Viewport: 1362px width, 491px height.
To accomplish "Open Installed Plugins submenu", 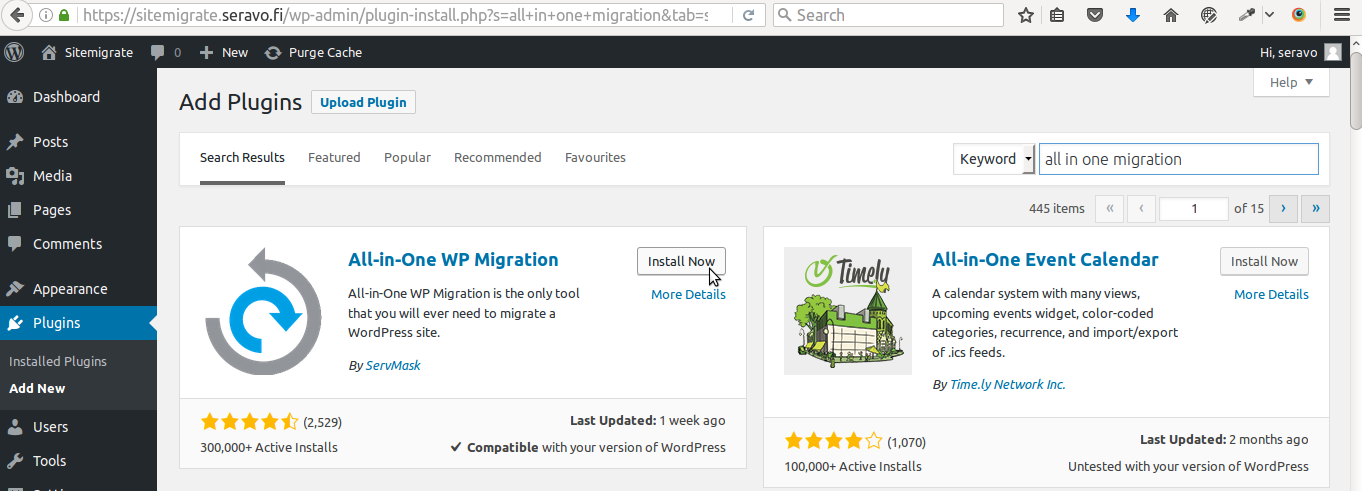I will pos(58,361).
